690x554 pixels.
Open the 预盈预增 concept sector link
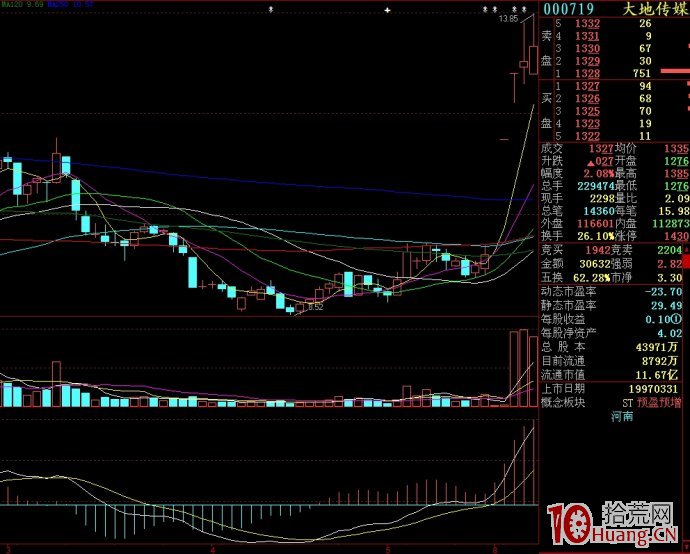tap(659, 402)
